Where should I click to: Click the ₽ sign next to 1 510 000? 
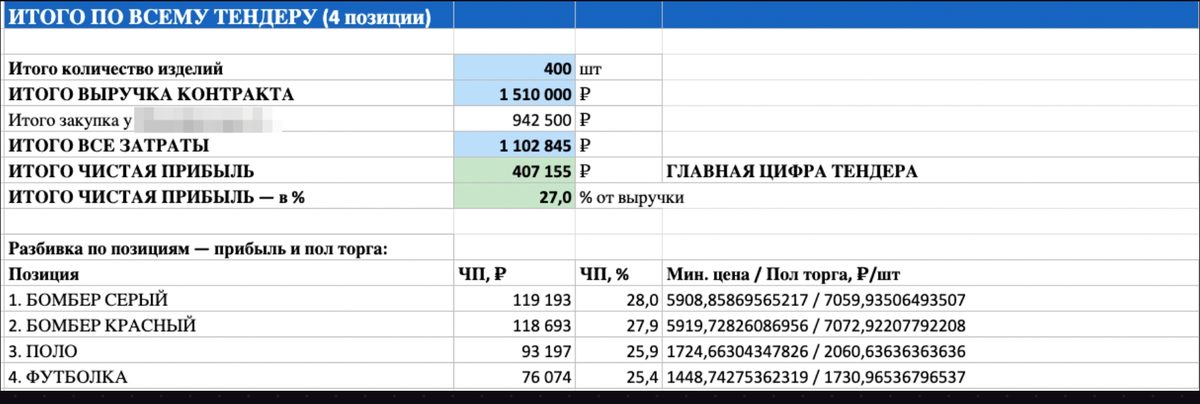click(x=586, y=95)
